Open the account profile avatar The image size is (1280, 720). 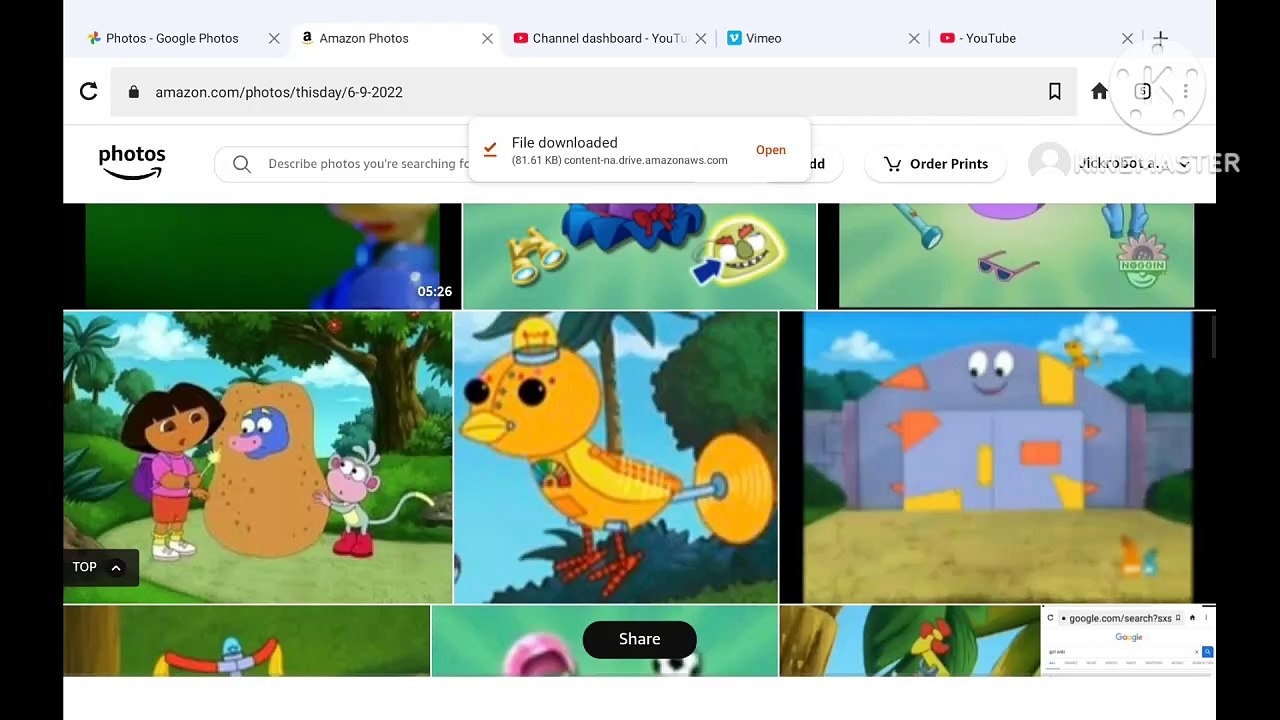click(x=1049, y=163)
